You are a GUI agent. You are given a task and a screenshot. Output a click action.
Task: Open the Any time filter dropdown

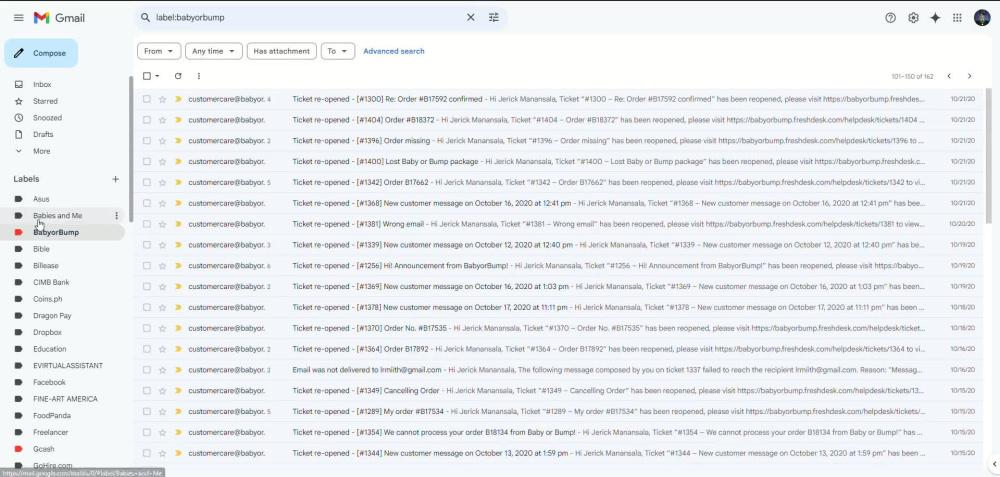click(214, 51)
